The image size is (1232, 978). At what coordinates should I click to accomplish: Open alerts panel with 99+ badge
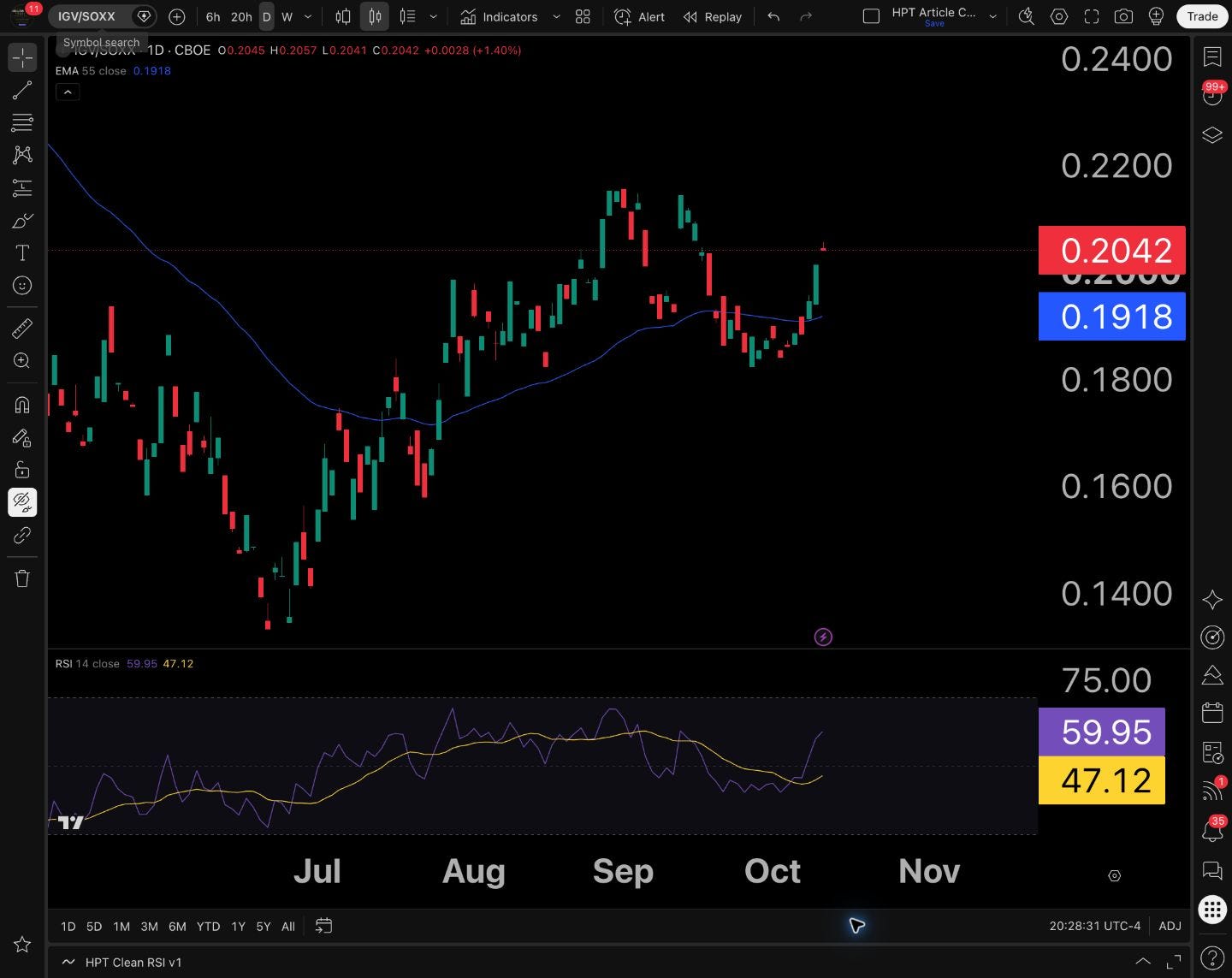1212,96
